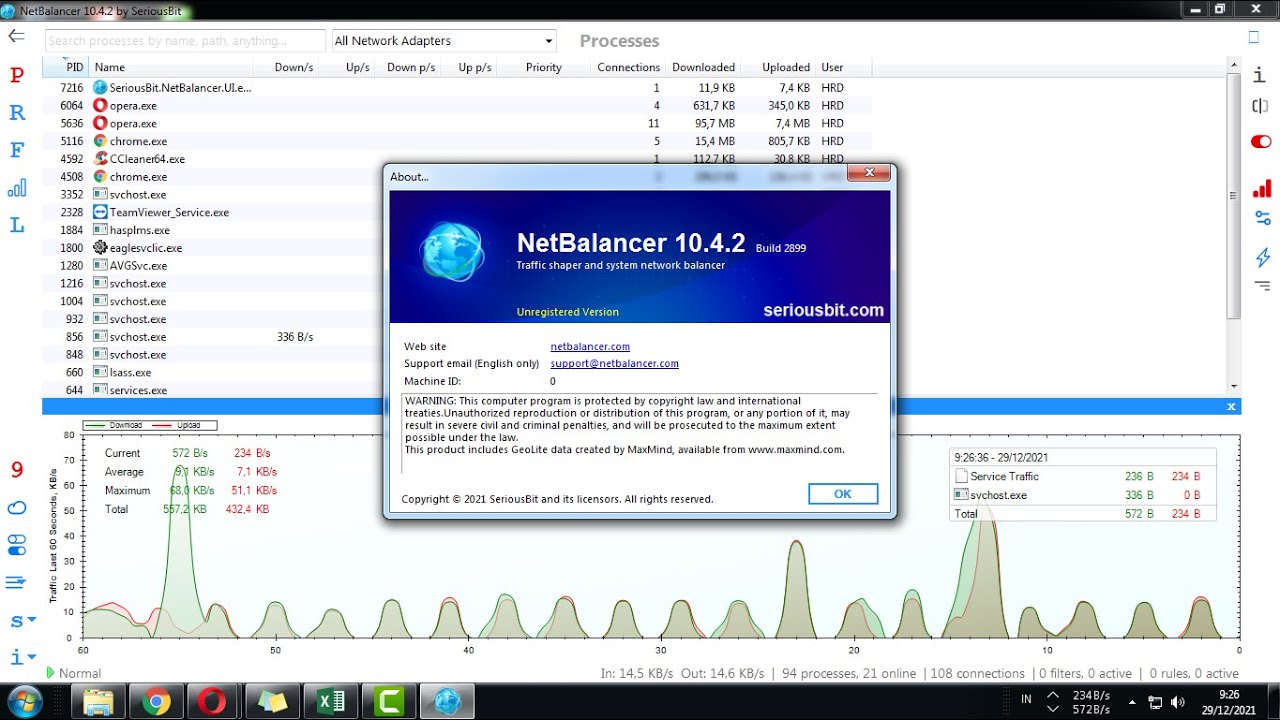Close the traffic chart panel with X
Screen dimensions: 1280x720
1231,406
